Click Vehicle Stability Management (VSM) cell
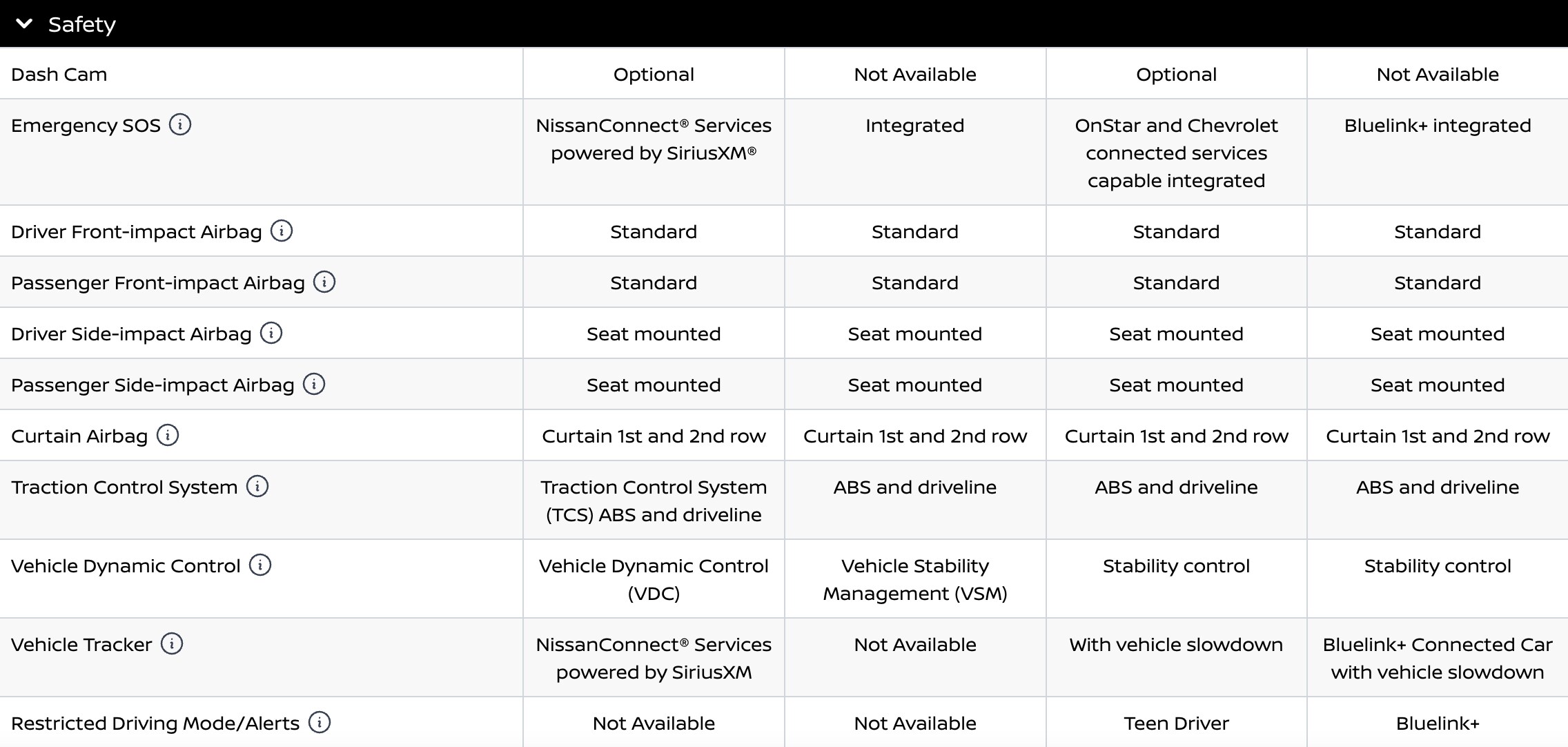 914,580
